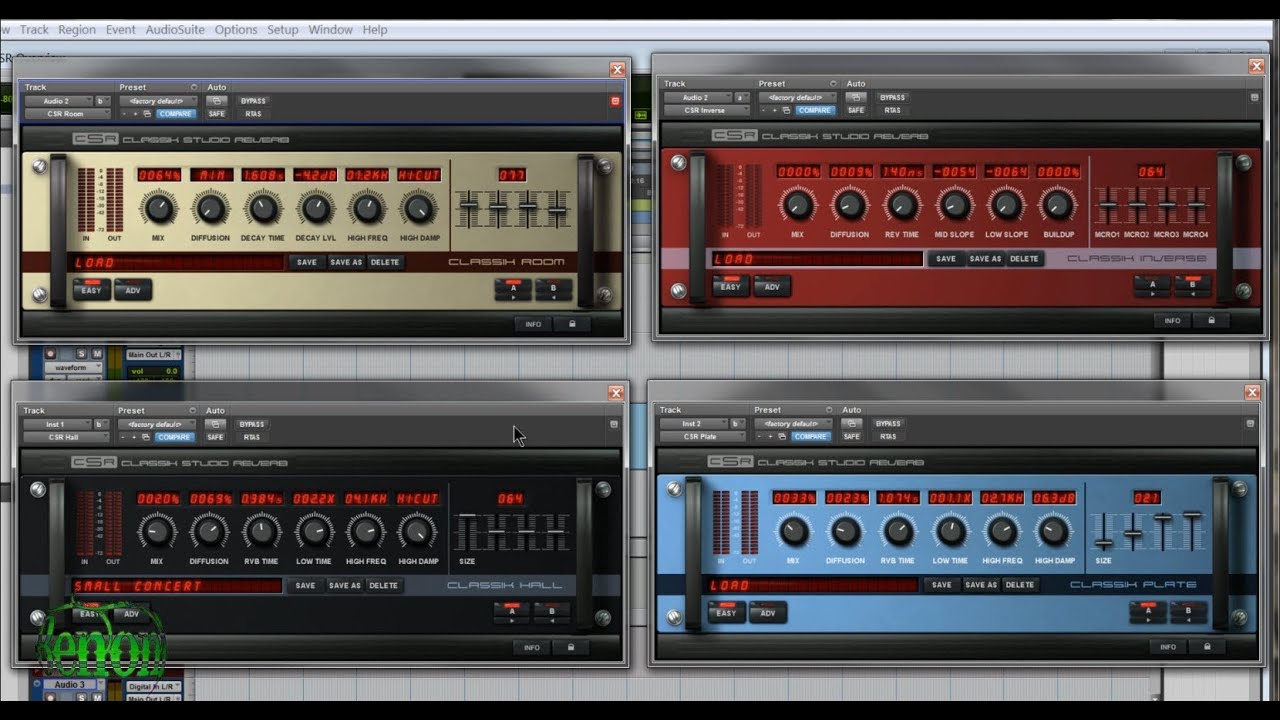Click the RTAS button in CSR Room
This screenshot has width=1280, height=720.
point(253,114)
